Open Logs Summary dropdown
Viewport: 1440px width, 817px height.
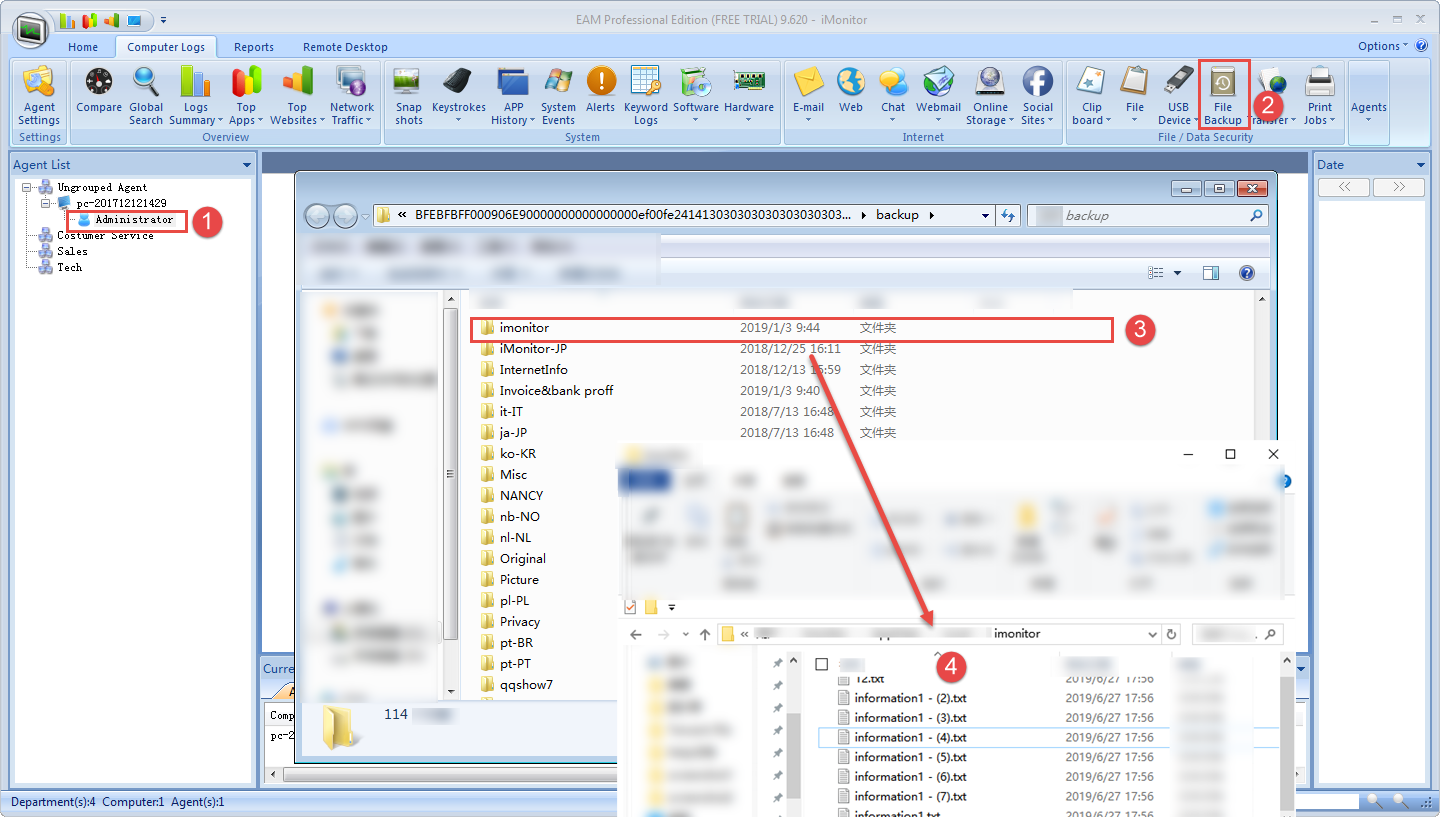(x=195, y=97)
